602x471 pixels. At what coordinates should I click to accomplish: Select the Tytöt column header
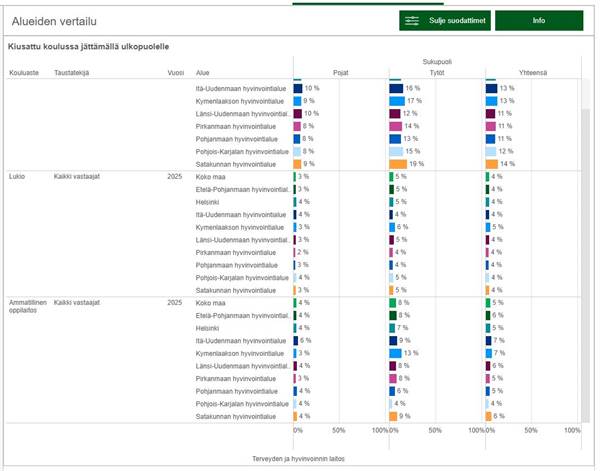437,73
